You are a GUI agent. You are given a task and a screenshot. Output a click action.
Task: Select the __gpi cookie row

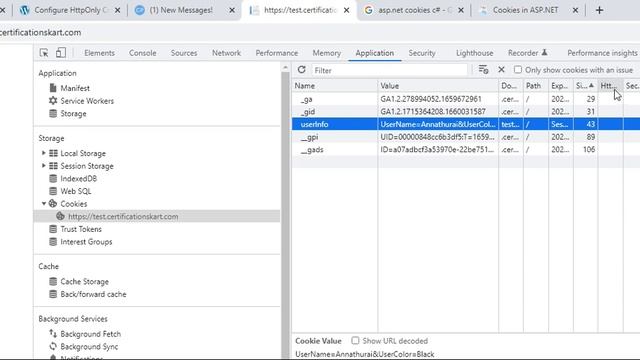[x=466, y=137]
